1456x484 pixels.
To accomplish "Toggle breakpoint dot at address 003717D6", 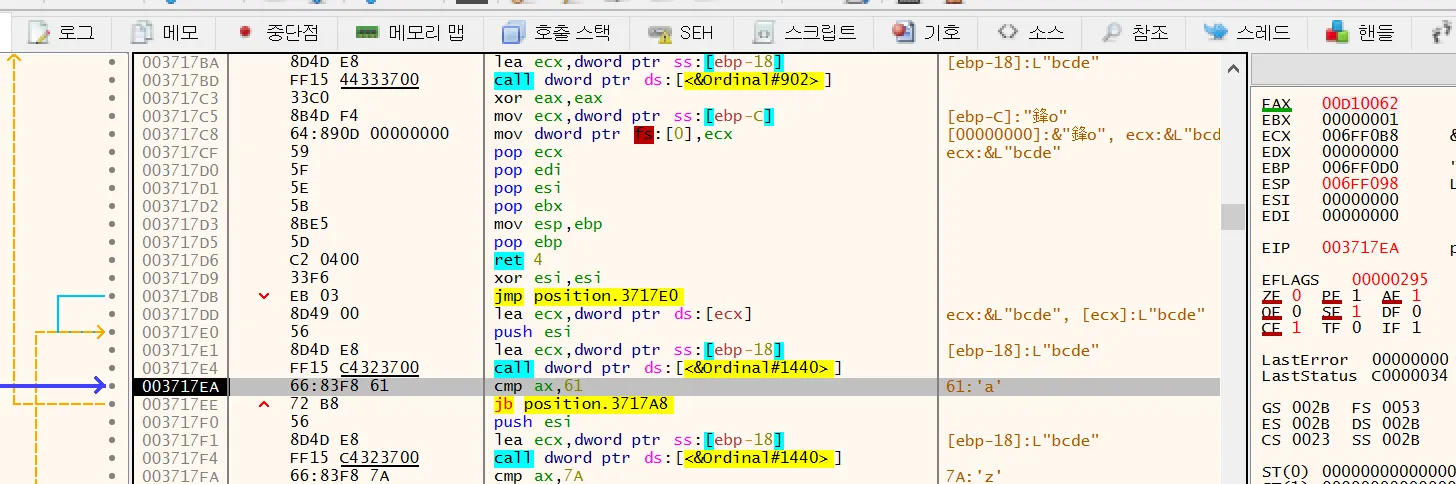I will pos(112,260).
